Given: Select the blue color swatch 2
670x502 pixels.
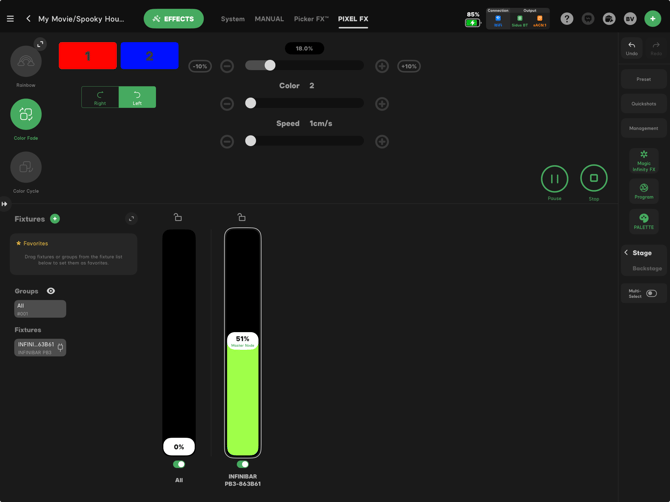Looking at the screenshot, I should click(x=150, y=56).
